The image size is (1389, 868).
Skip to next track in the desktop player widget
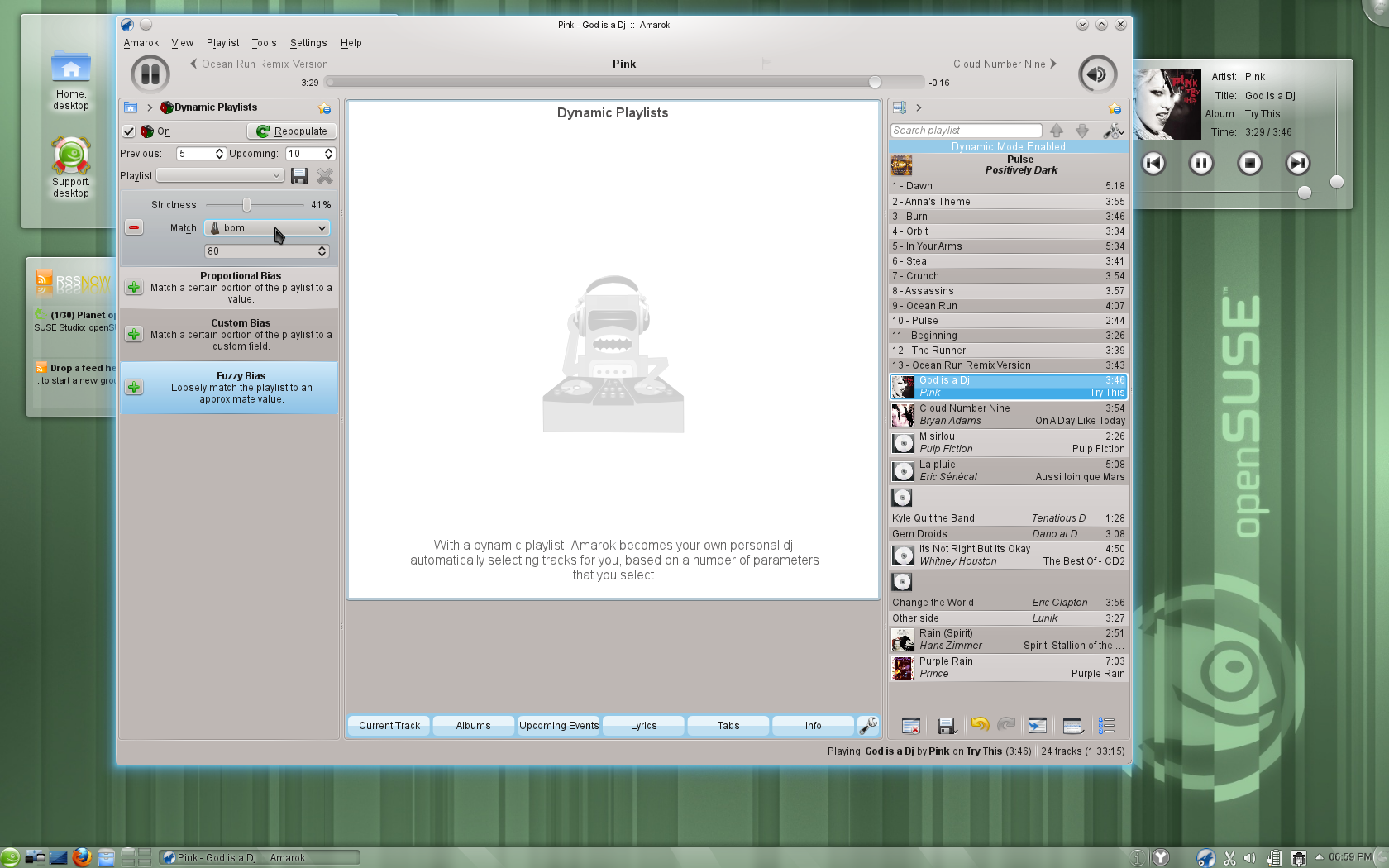[1298, 164]
